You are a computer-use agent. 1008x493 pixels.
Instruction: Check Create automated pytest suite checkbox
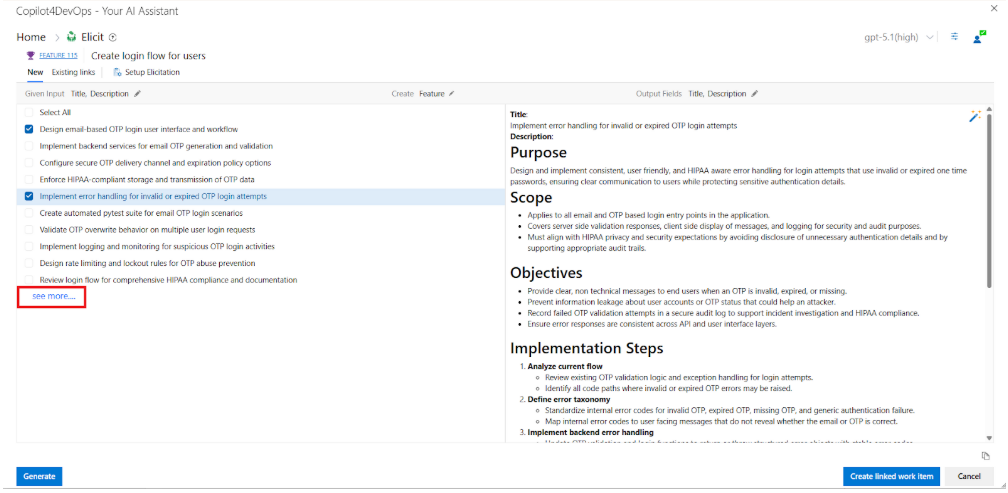[x=29, y=213]
